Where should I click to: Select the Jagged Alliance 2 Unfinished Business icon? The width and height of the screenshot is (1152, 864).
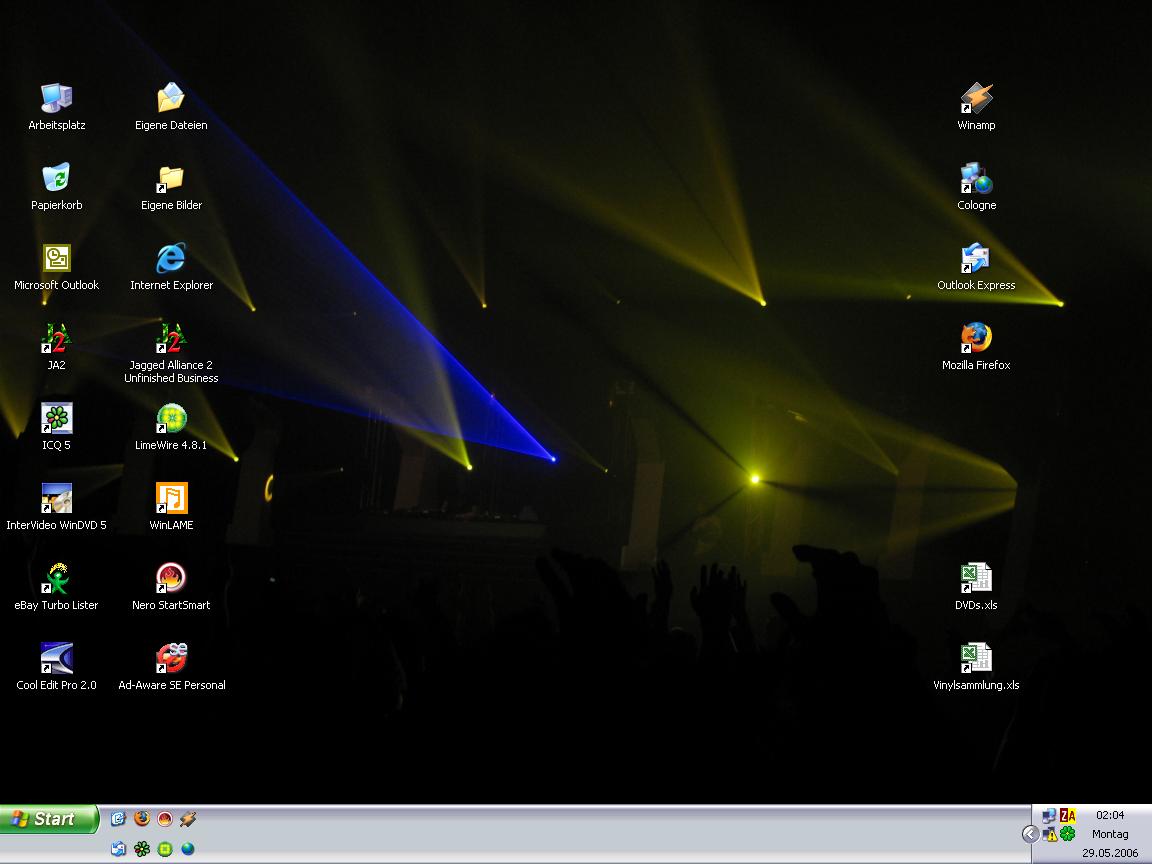[171, 338]
